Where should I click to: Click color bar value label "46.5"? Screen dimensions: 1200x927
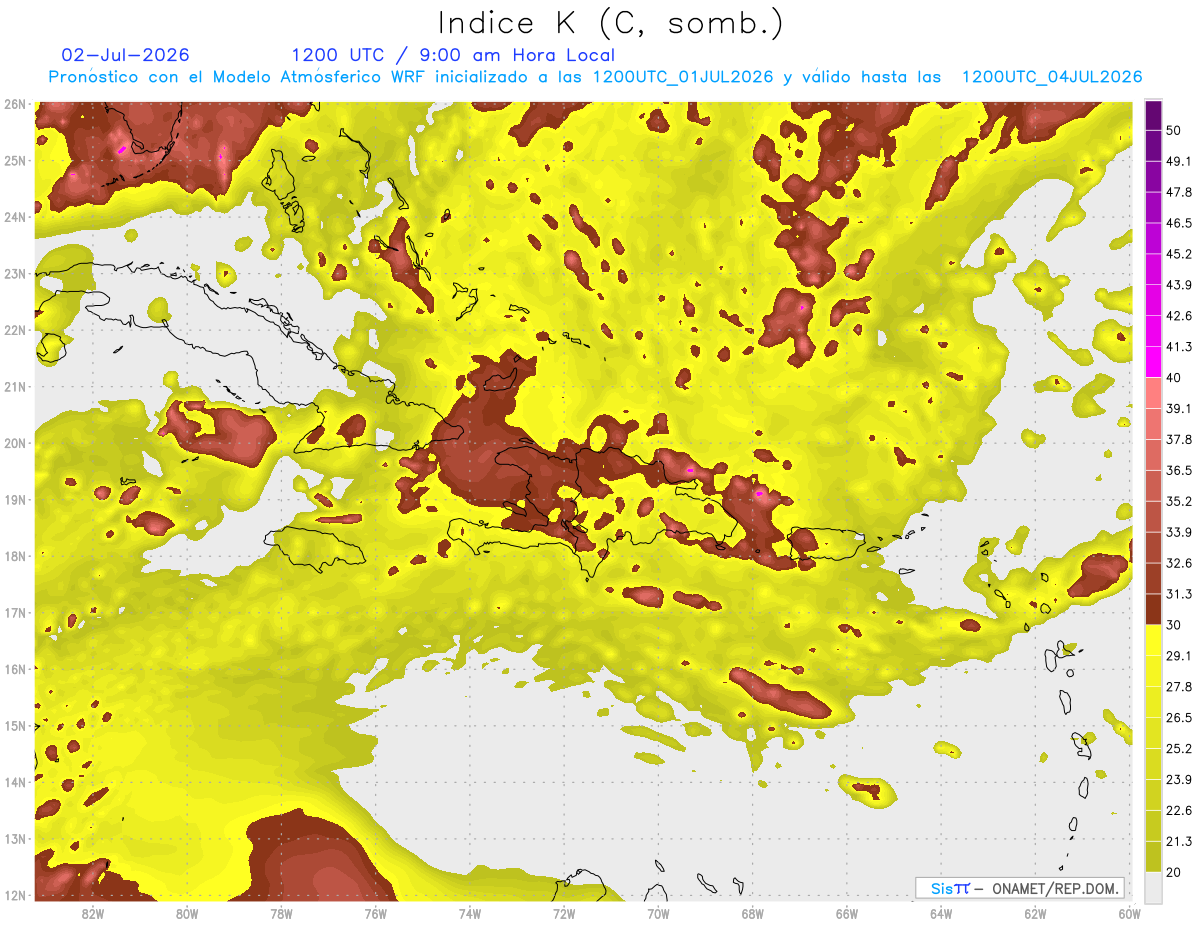coord(1179,223)
